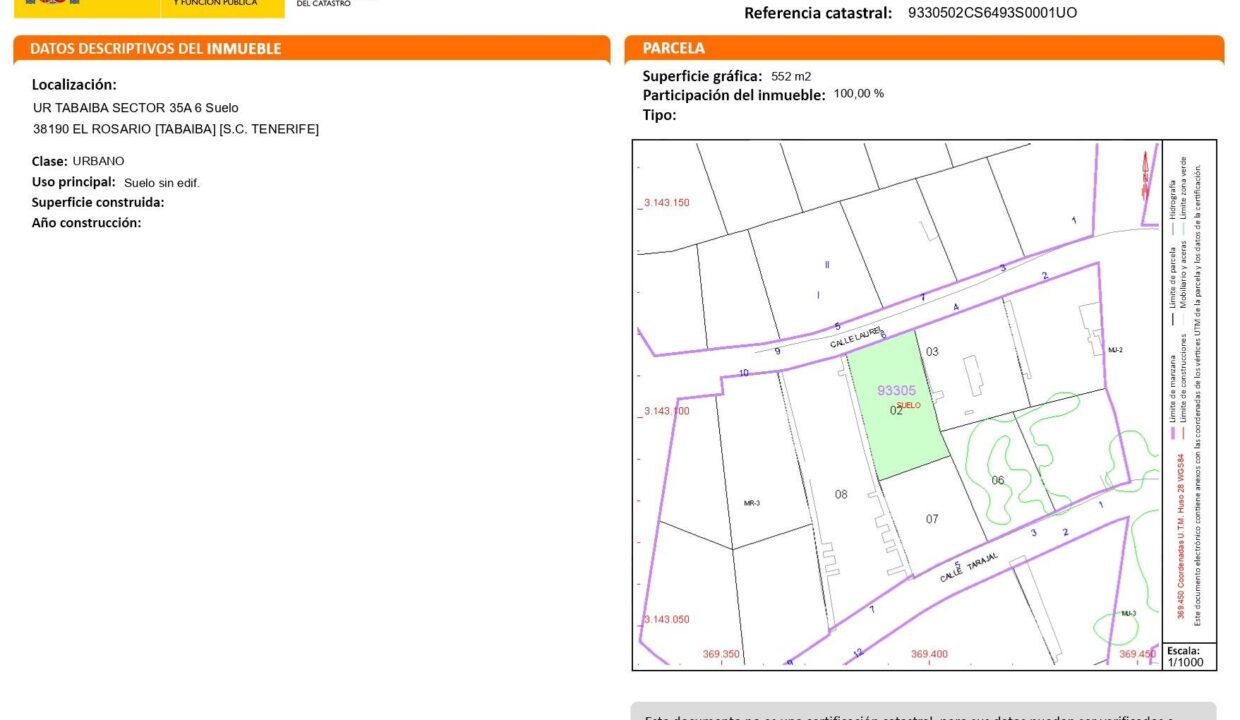Click the '552 m2' surface value
The image size is (1240, 720).
coord(791,76)
